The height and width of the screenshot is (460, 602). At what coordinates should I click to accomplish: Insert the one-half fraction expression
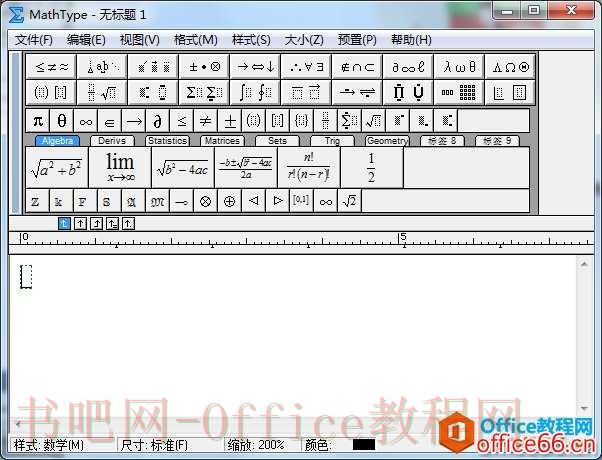[372, 167]
